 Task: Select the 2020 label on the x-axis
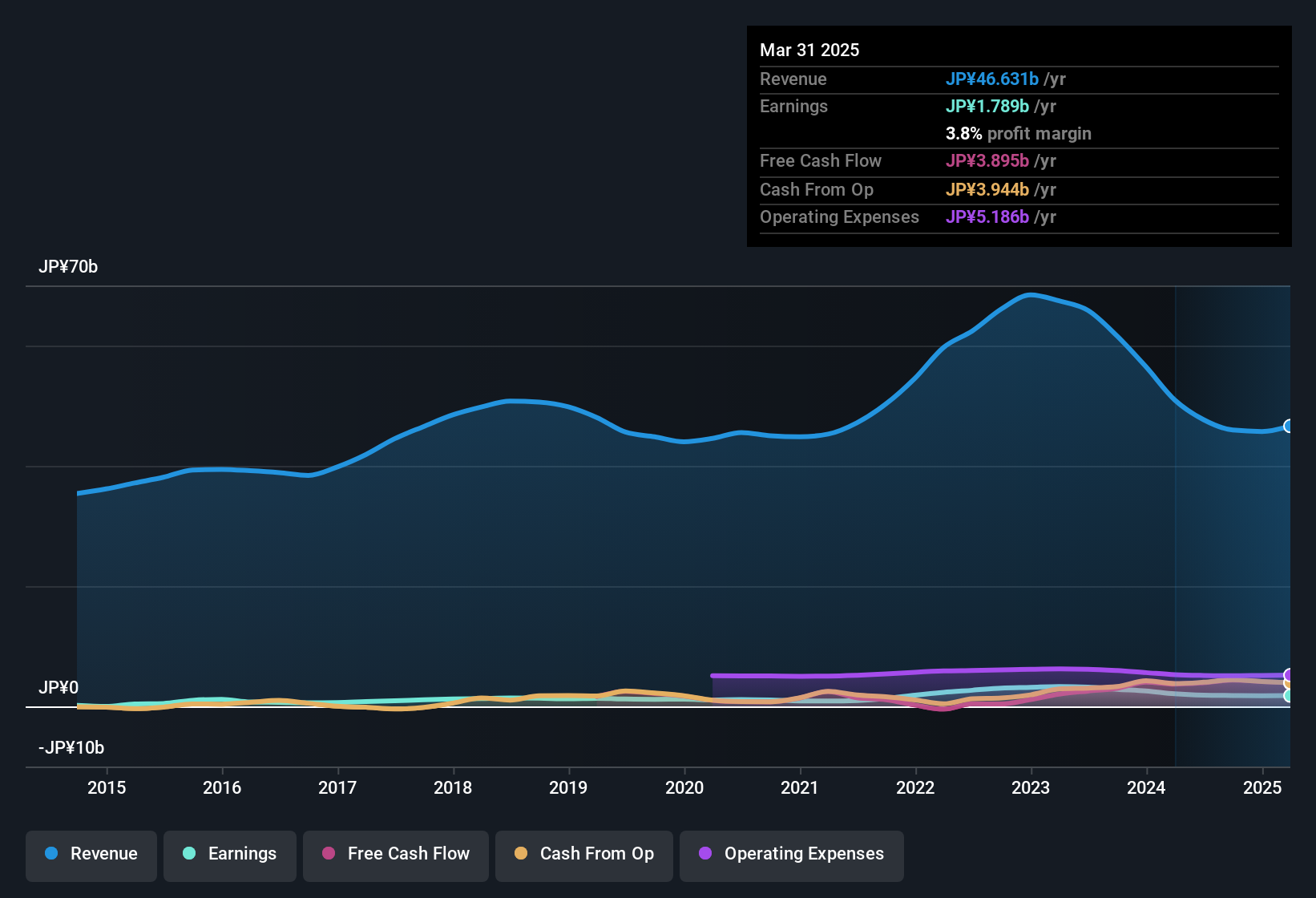[x=684, y=787]
